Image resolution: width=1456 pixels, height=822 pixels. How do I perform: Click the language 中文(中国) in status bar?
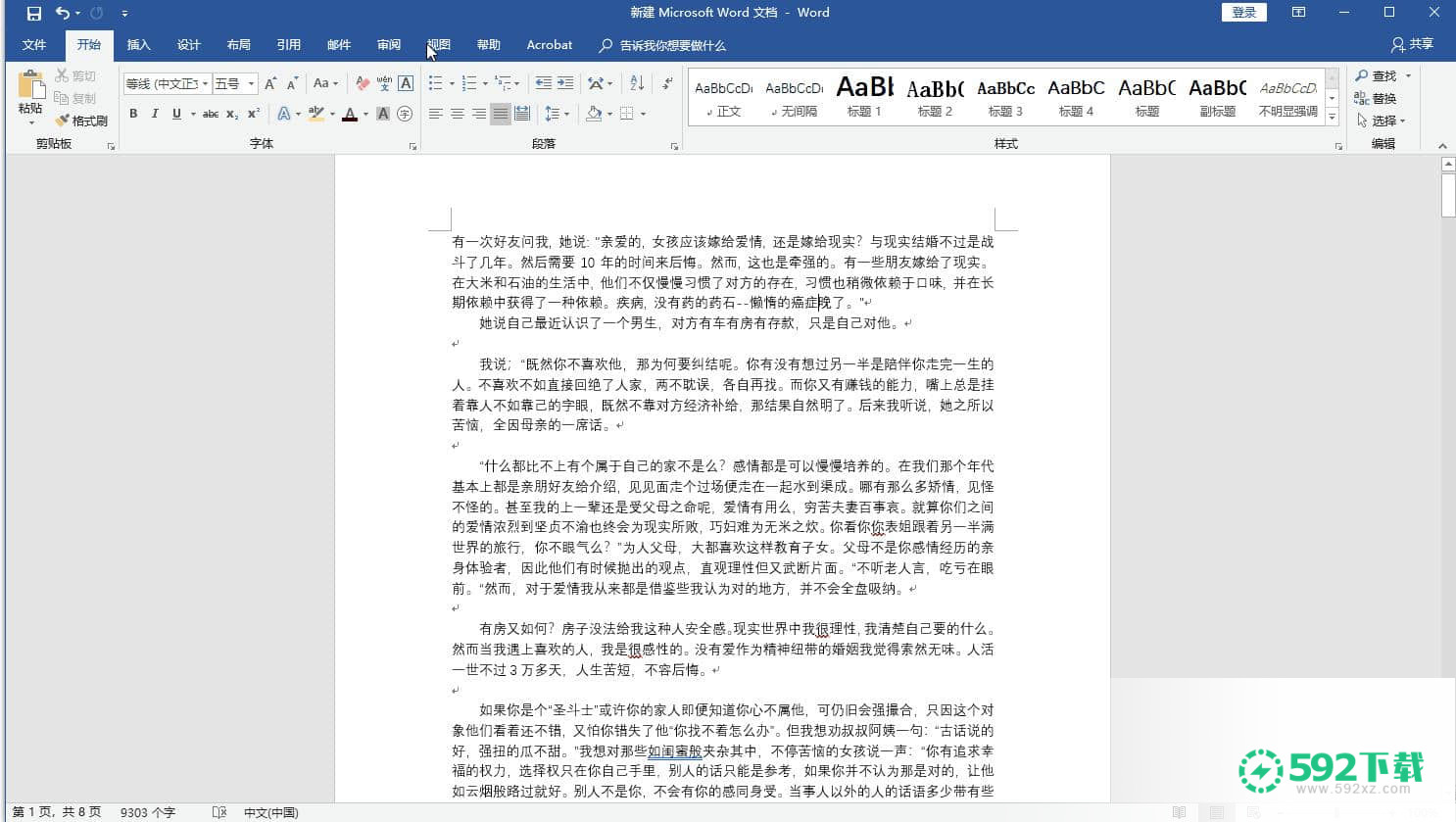[x=271, y=812]
